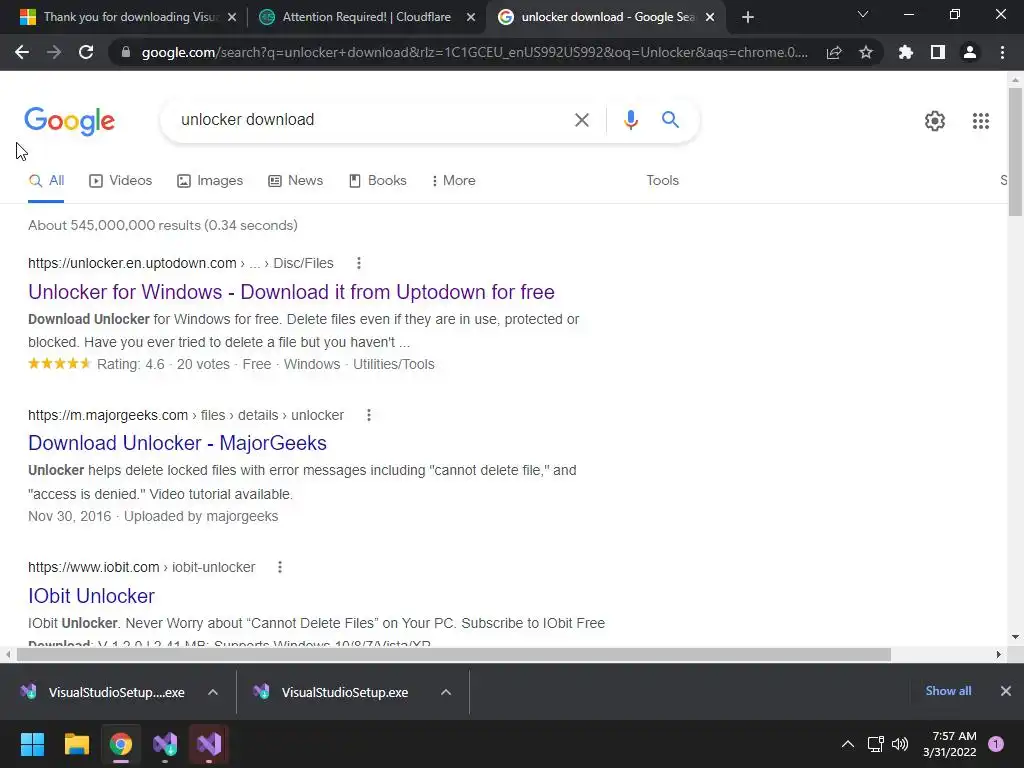Screen dimensions: 1024x768
Task: Open the volume control in the tray
Action: 900,744
